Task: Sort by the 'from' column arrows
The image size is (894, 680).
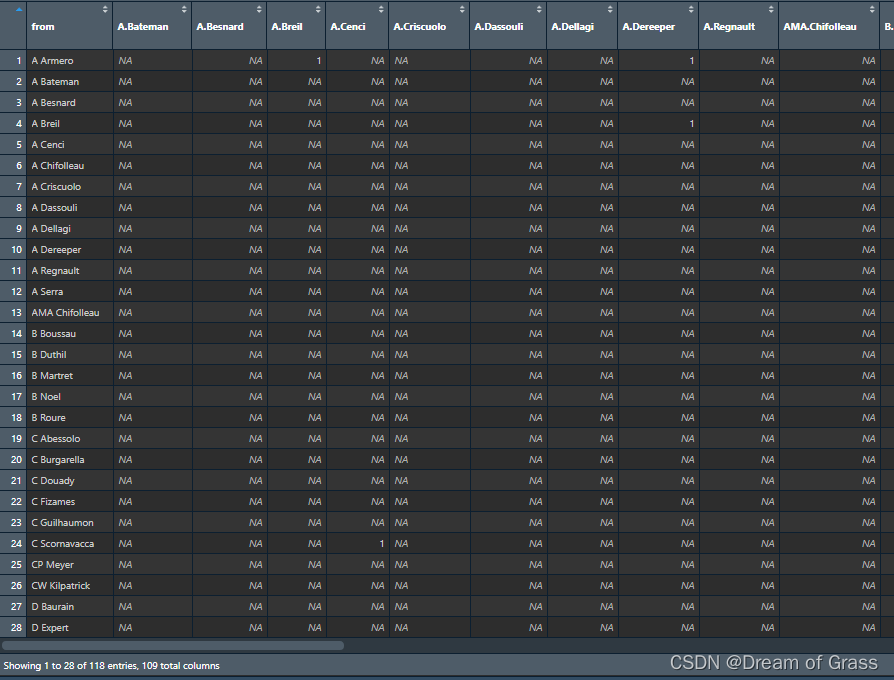Action: 105,9
